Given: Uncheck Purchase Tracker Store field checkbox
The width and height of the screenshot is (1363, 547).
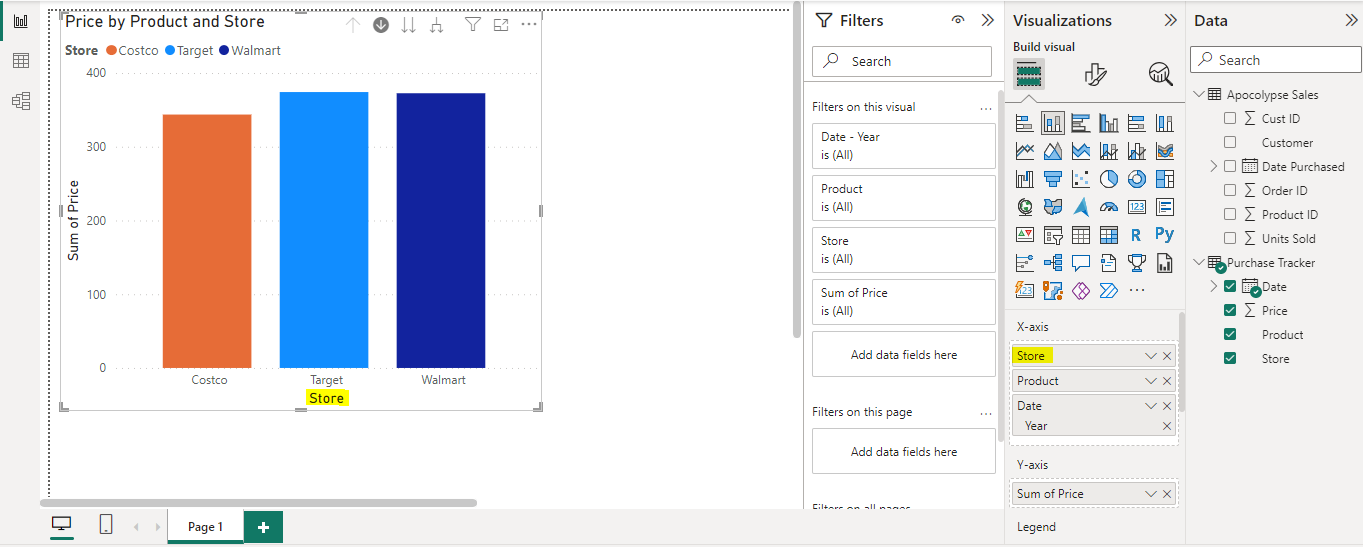Looking at the screenshot, I should tap(1230, 358).
